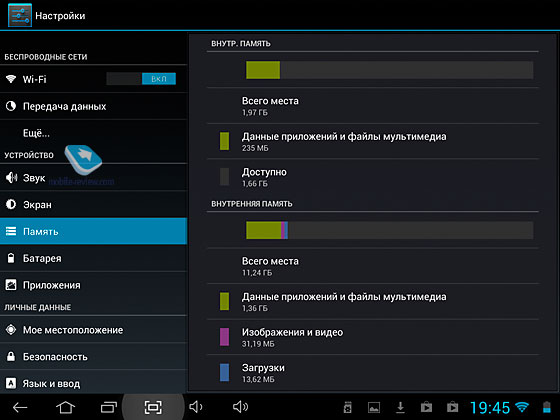Viewport: 560px width, 420px height.
Task: Open the Ещё... wireless options
Action: tap(94, 133)
